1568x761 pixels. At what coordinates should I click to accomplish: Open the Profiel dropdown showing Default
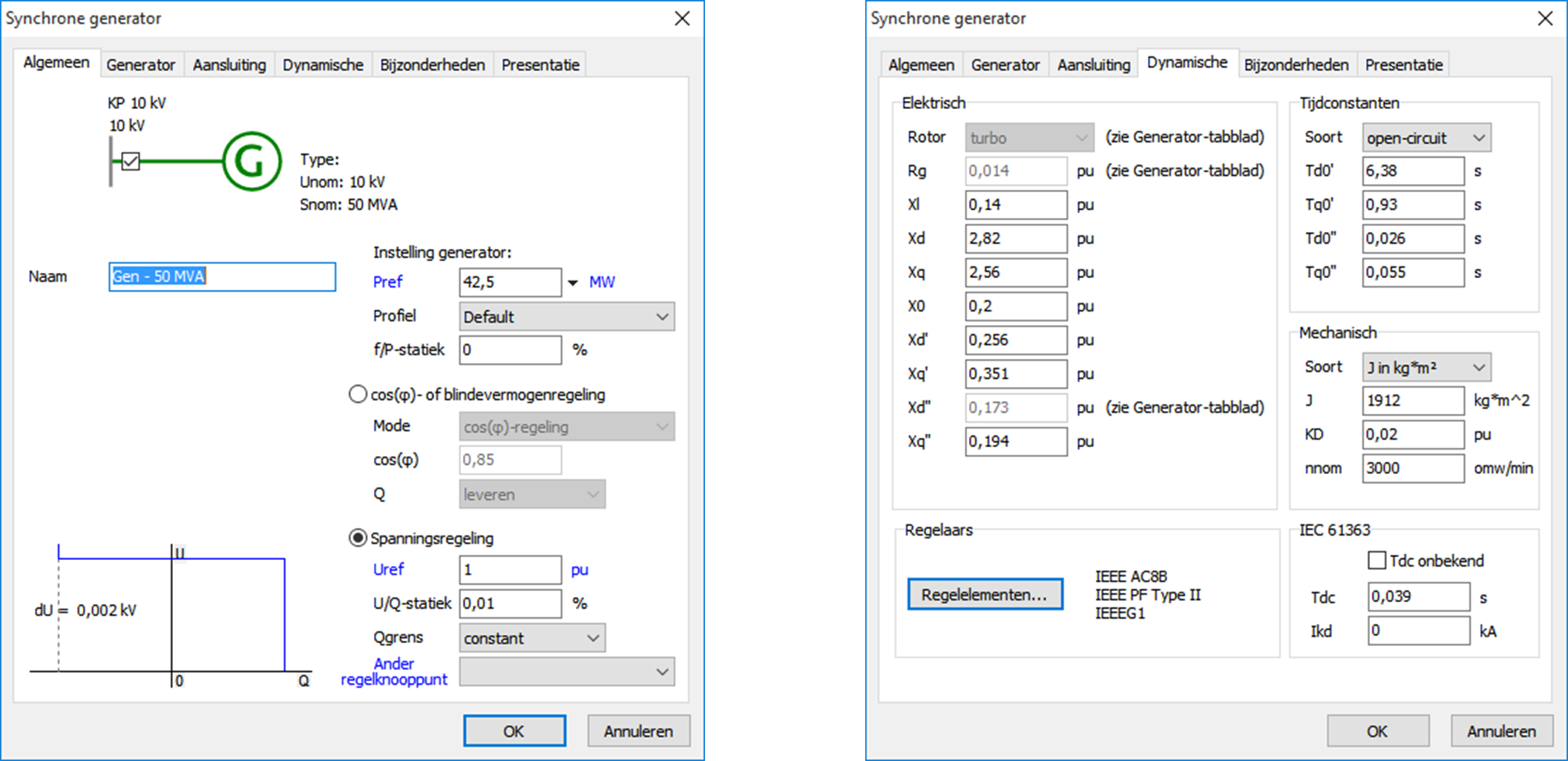(x=566, y=317)
